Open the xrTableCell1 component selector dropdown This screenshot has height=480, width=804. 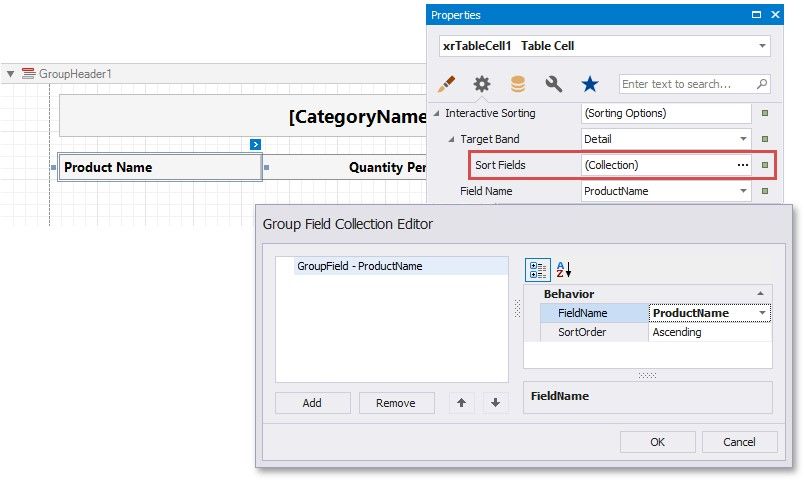762,46
